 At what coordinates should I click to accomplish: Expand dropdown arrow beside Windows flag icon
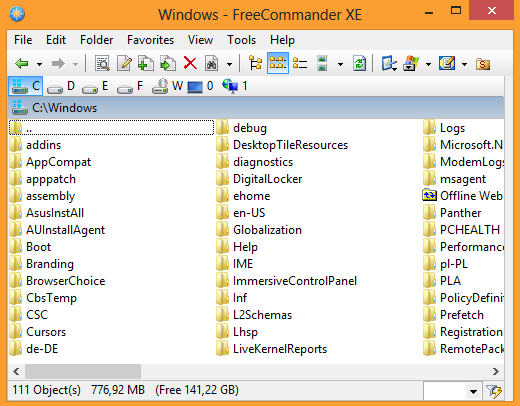(428, 64)
